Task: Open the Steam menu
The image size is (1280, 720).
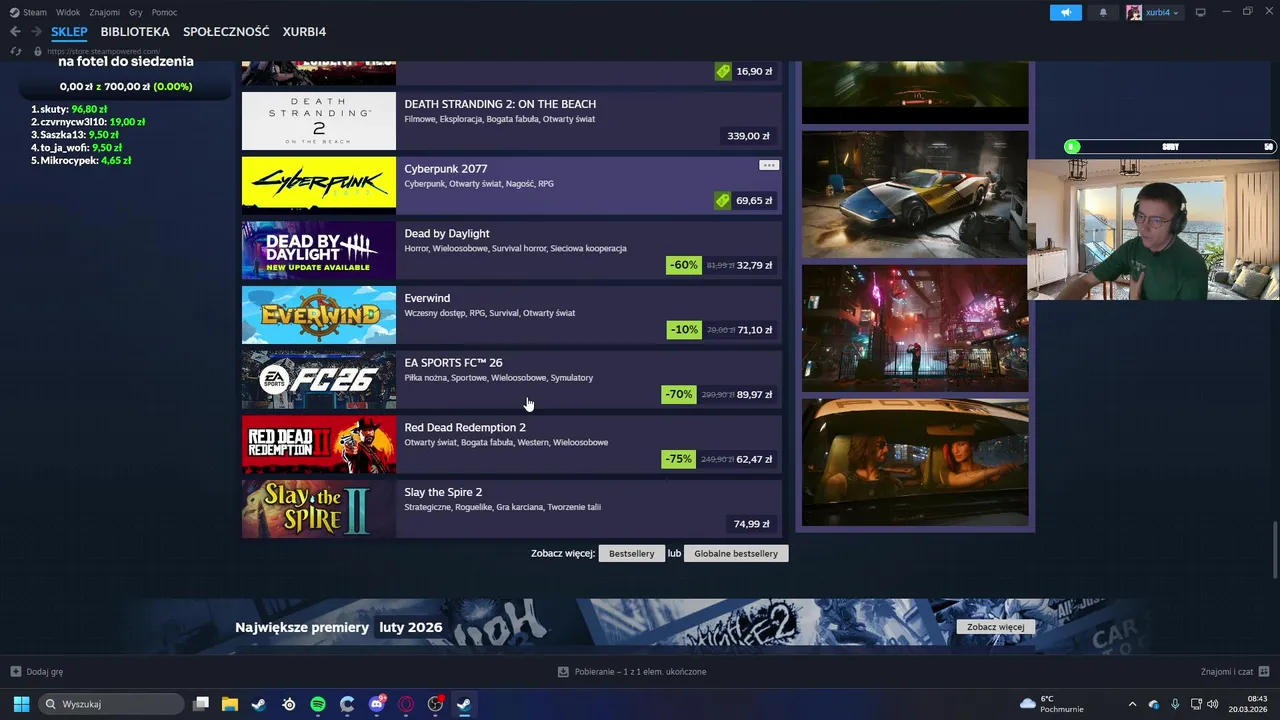Action: [28, 12]
